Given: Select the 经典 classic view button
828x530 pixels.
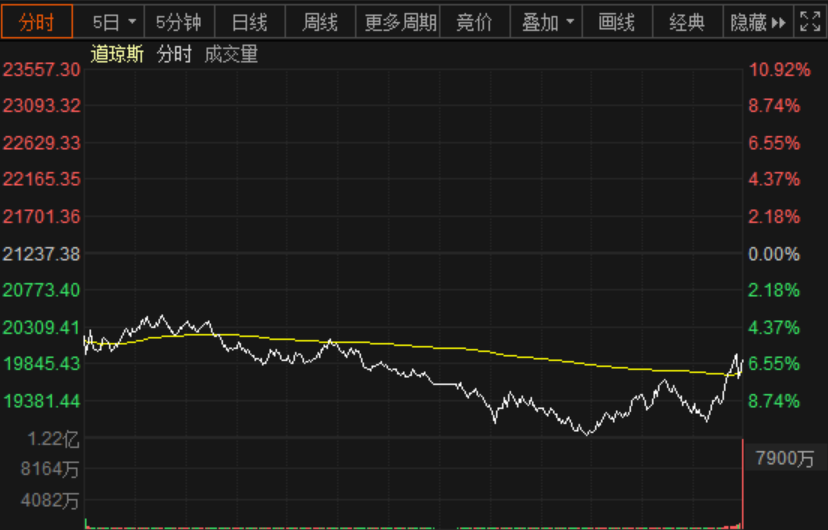Looking at the screenshot, I should click(x=687, y=23).
